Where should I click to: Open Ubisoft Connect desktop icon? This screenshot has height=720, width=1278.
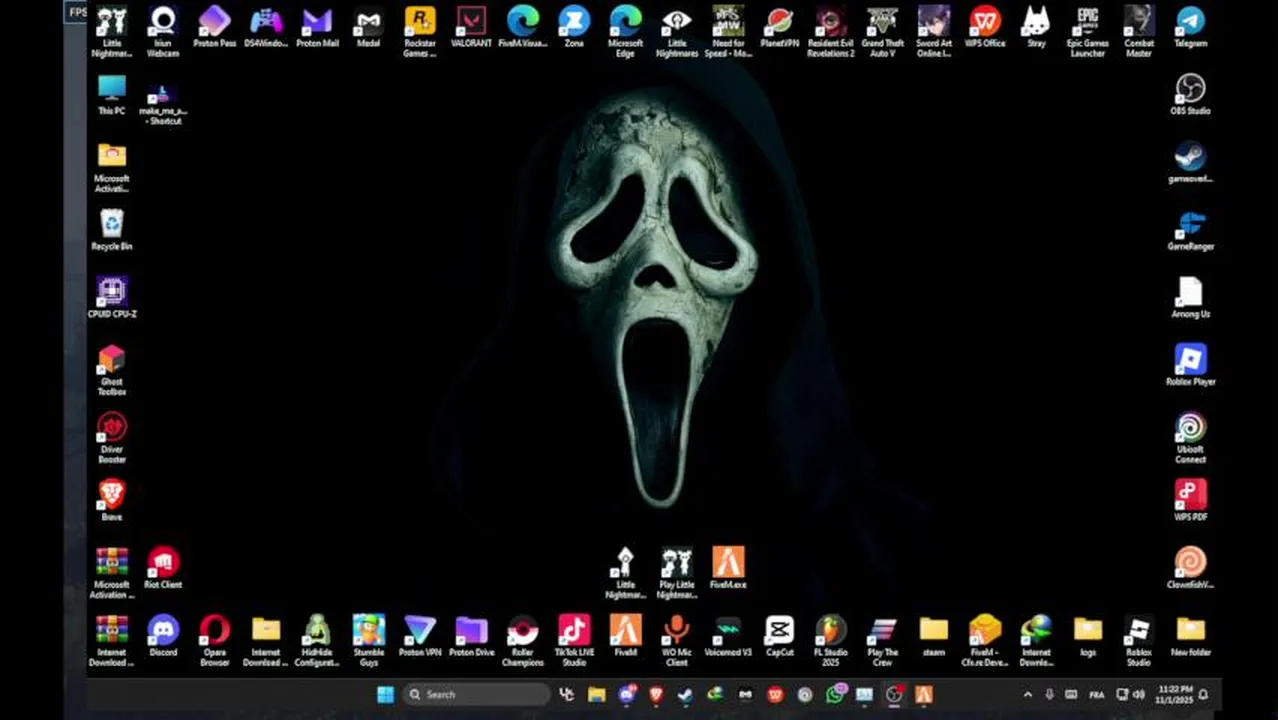tap(1190, 438)
